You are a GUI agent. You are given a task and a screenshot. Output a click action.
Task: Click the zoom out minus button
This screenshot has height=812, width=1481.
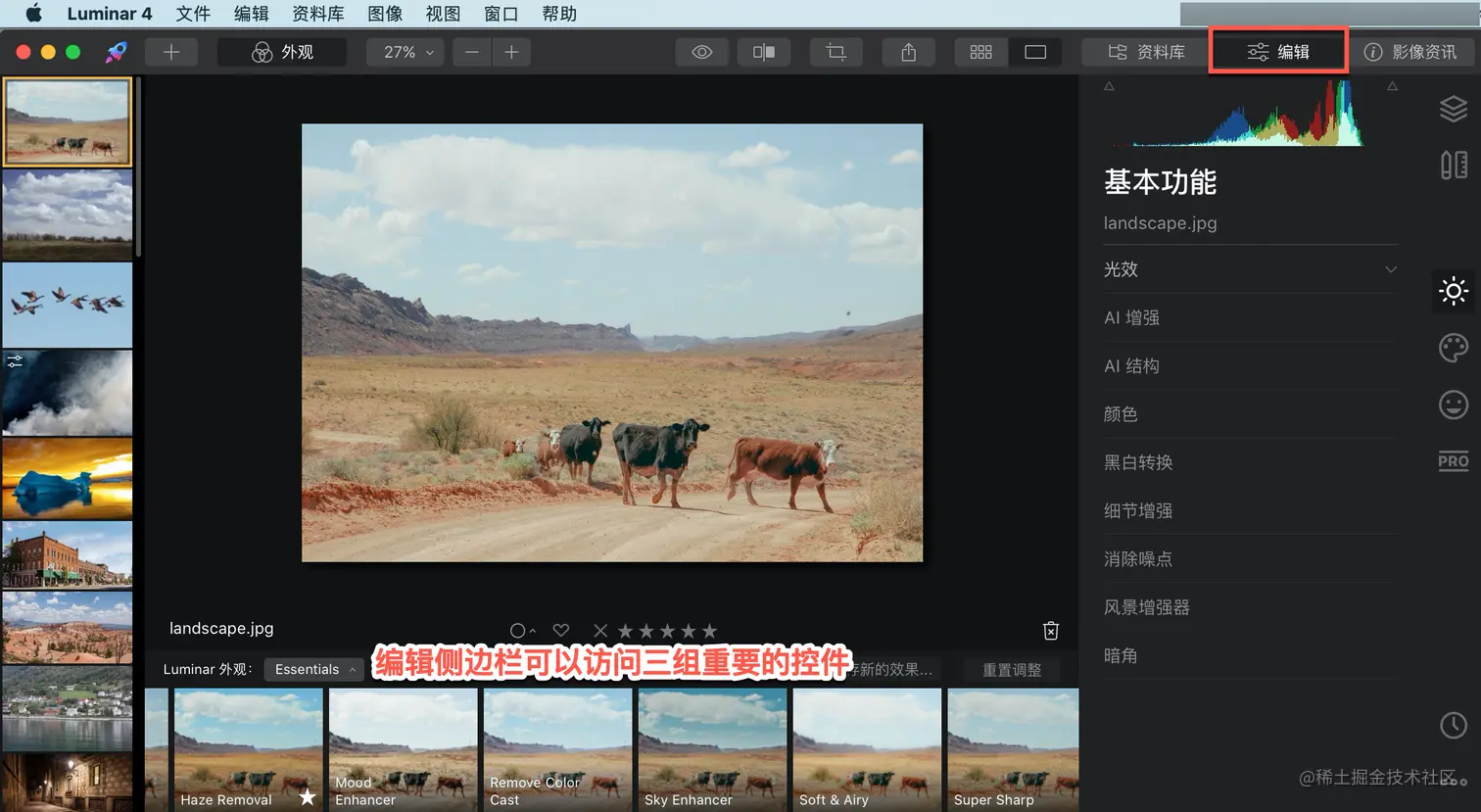pos(472,52)
